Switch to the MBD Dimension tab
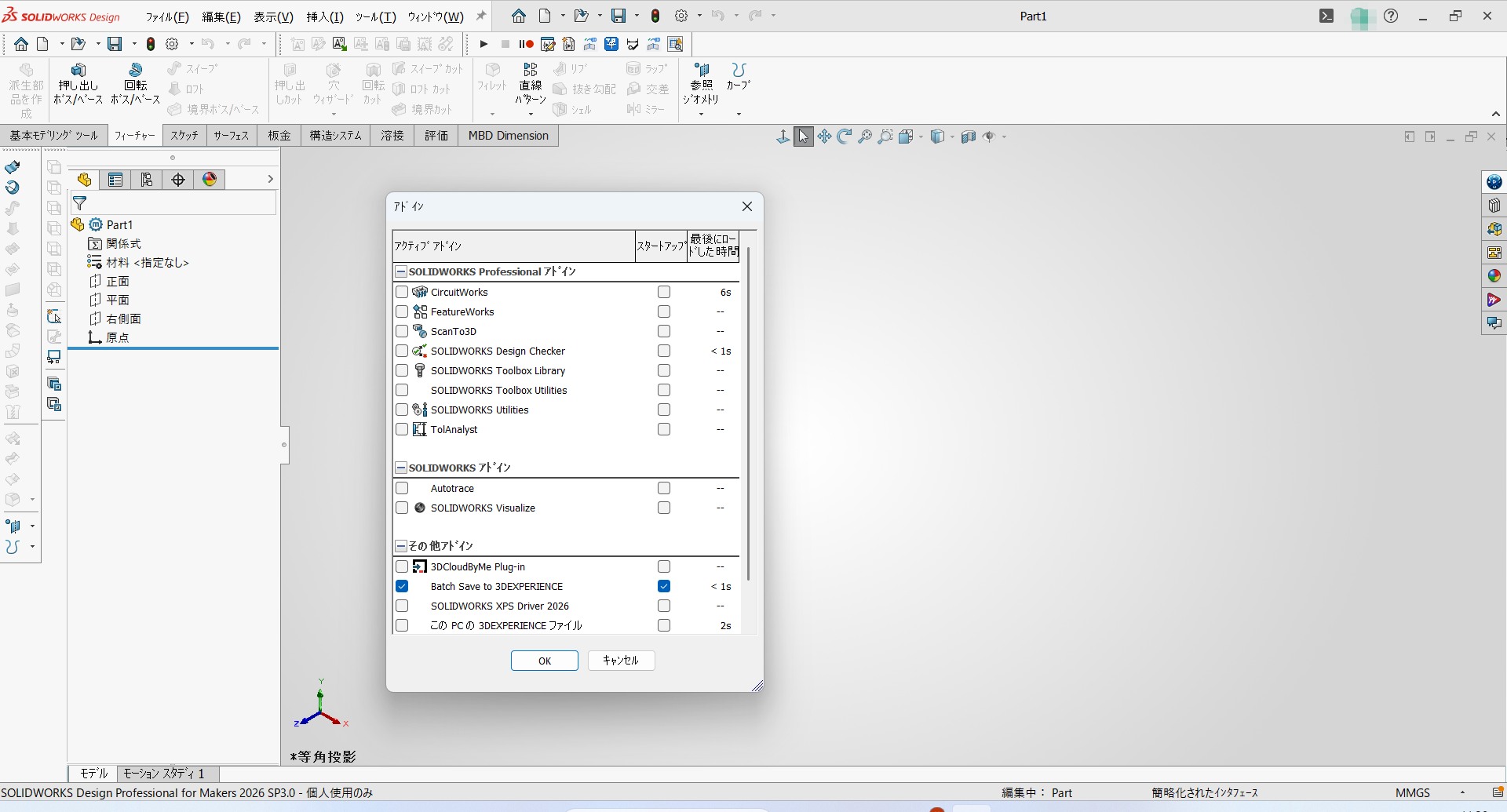The height and width of the screenshot is (812, 1507). pos(508,136)
